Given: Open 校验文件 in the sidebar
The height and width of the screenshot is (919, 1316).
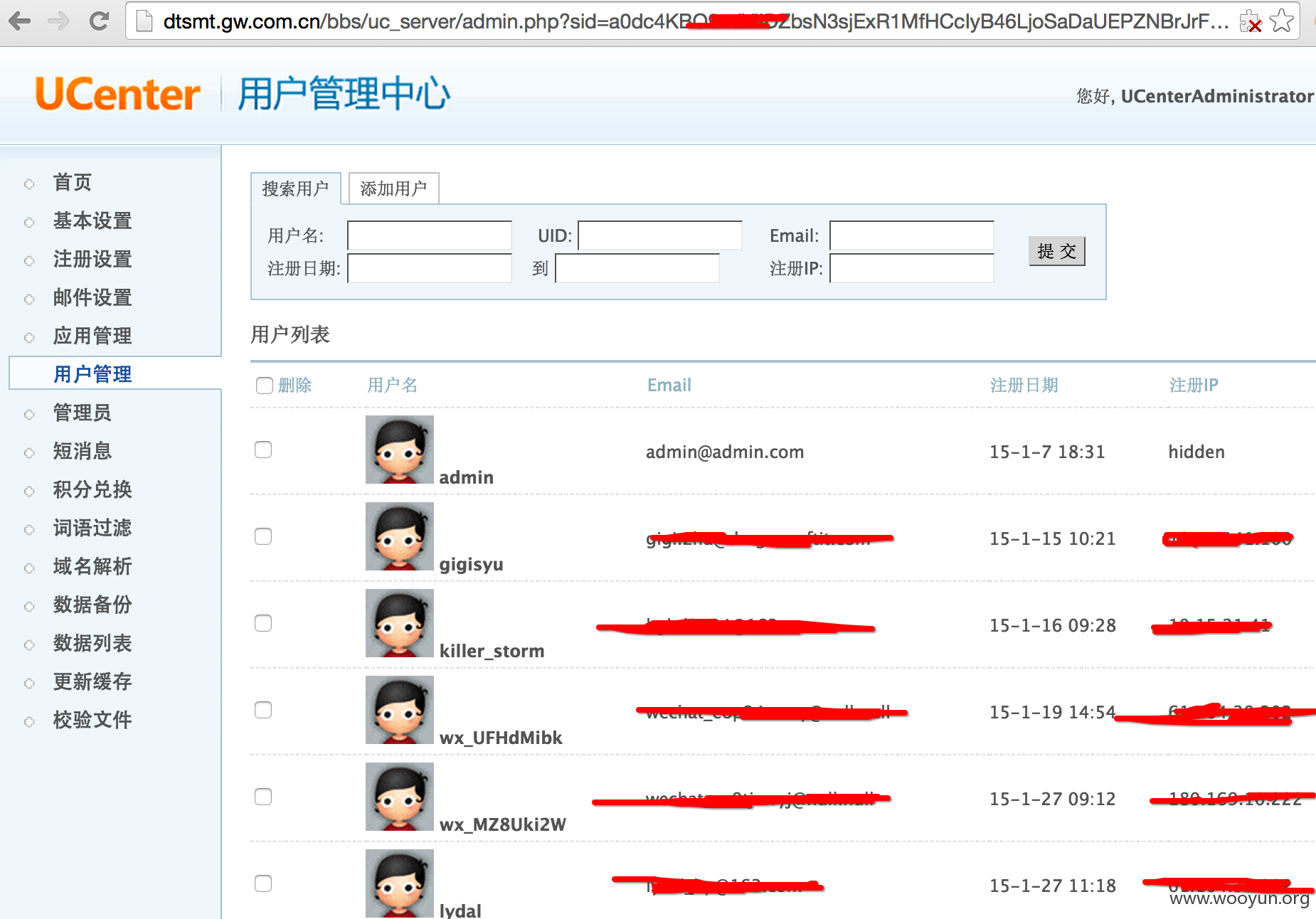Looking at the screenshot, I should point(92,721).
